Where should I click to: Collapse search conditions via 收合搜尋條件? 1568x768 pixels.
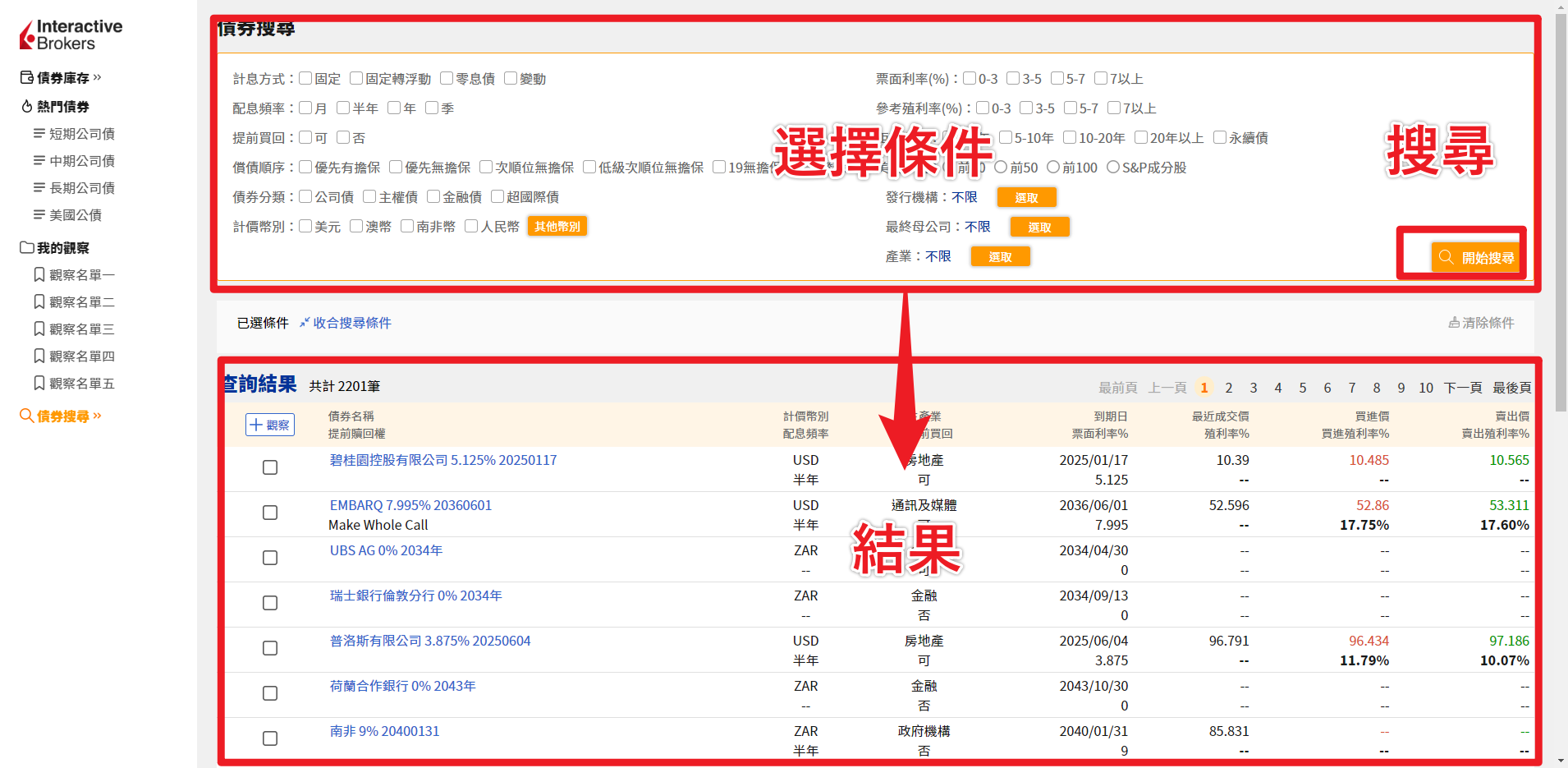[x=346, y=323]
